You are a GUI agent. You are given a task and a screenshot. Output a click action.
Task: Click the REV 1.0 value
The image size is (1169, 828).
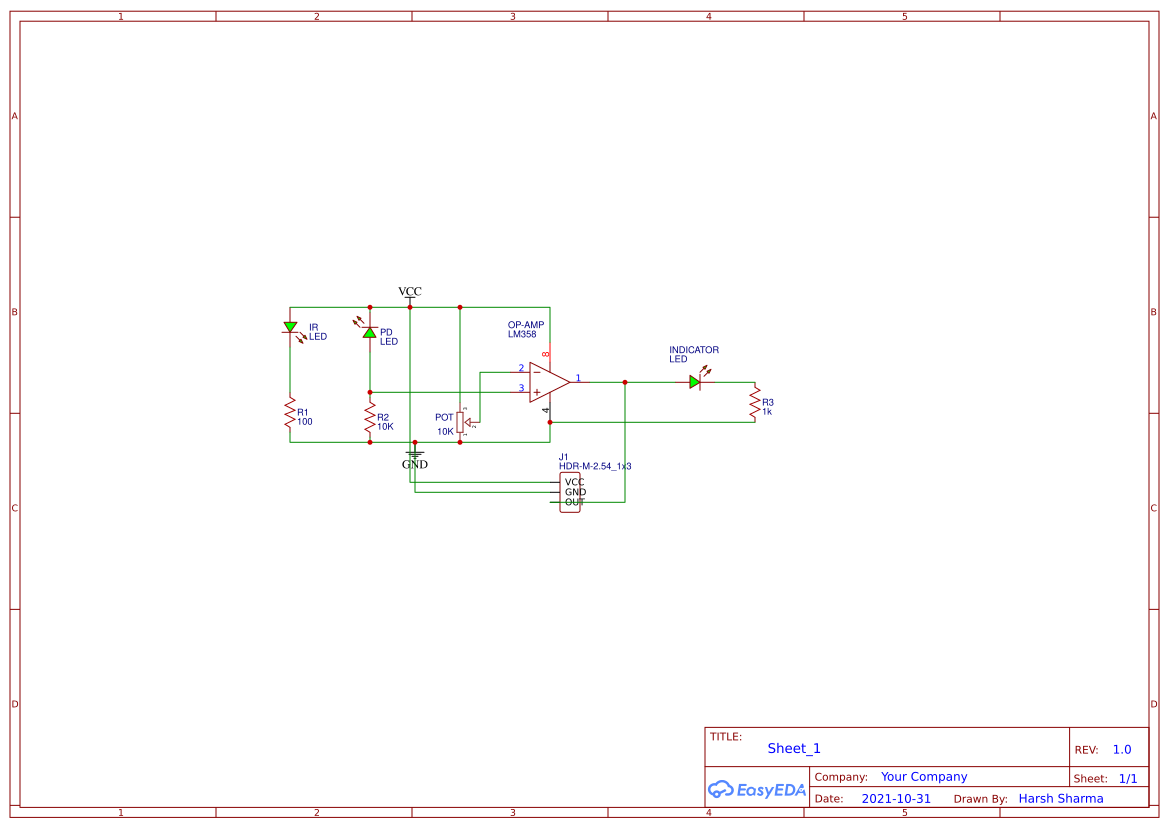pos(1121,749)
